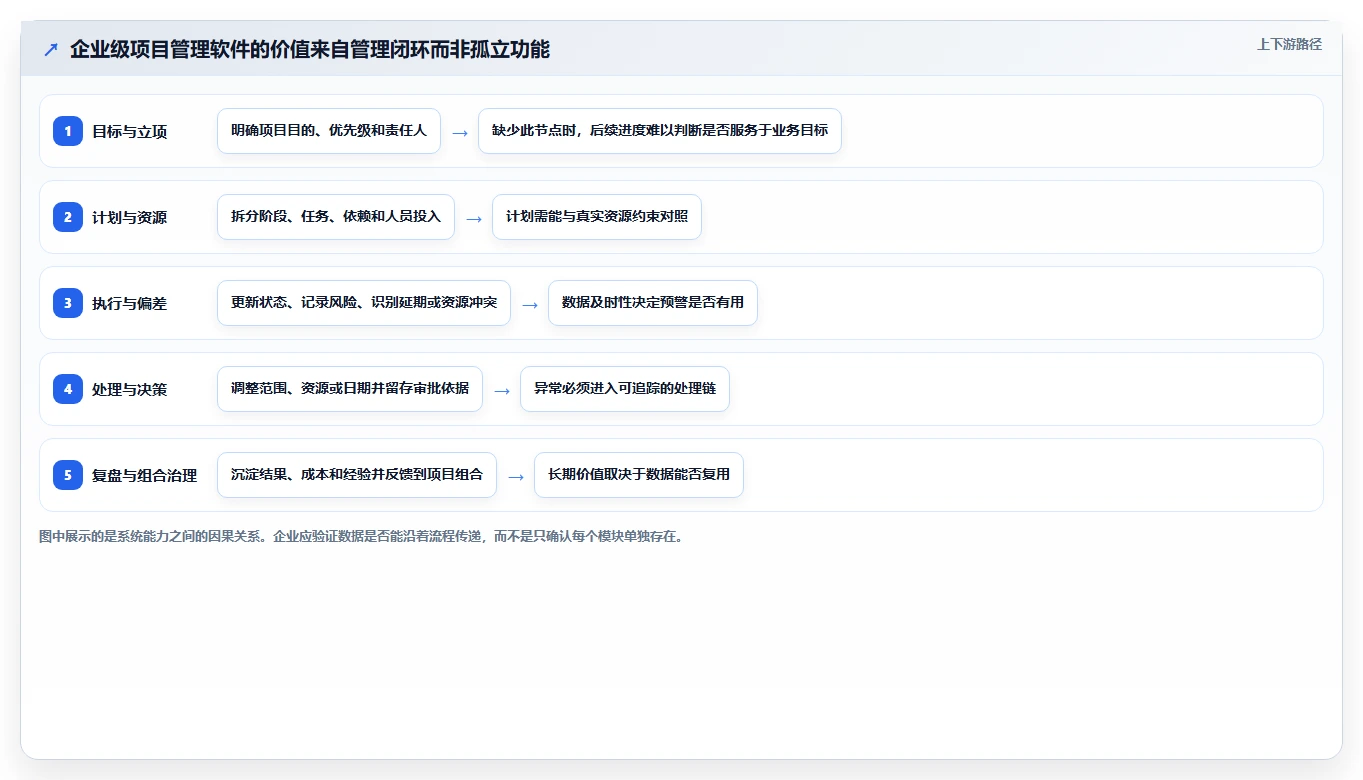Click the 数据及时性决定预警是否有用 box
This screenshot has width=1363, height=780.
point(653,303)
